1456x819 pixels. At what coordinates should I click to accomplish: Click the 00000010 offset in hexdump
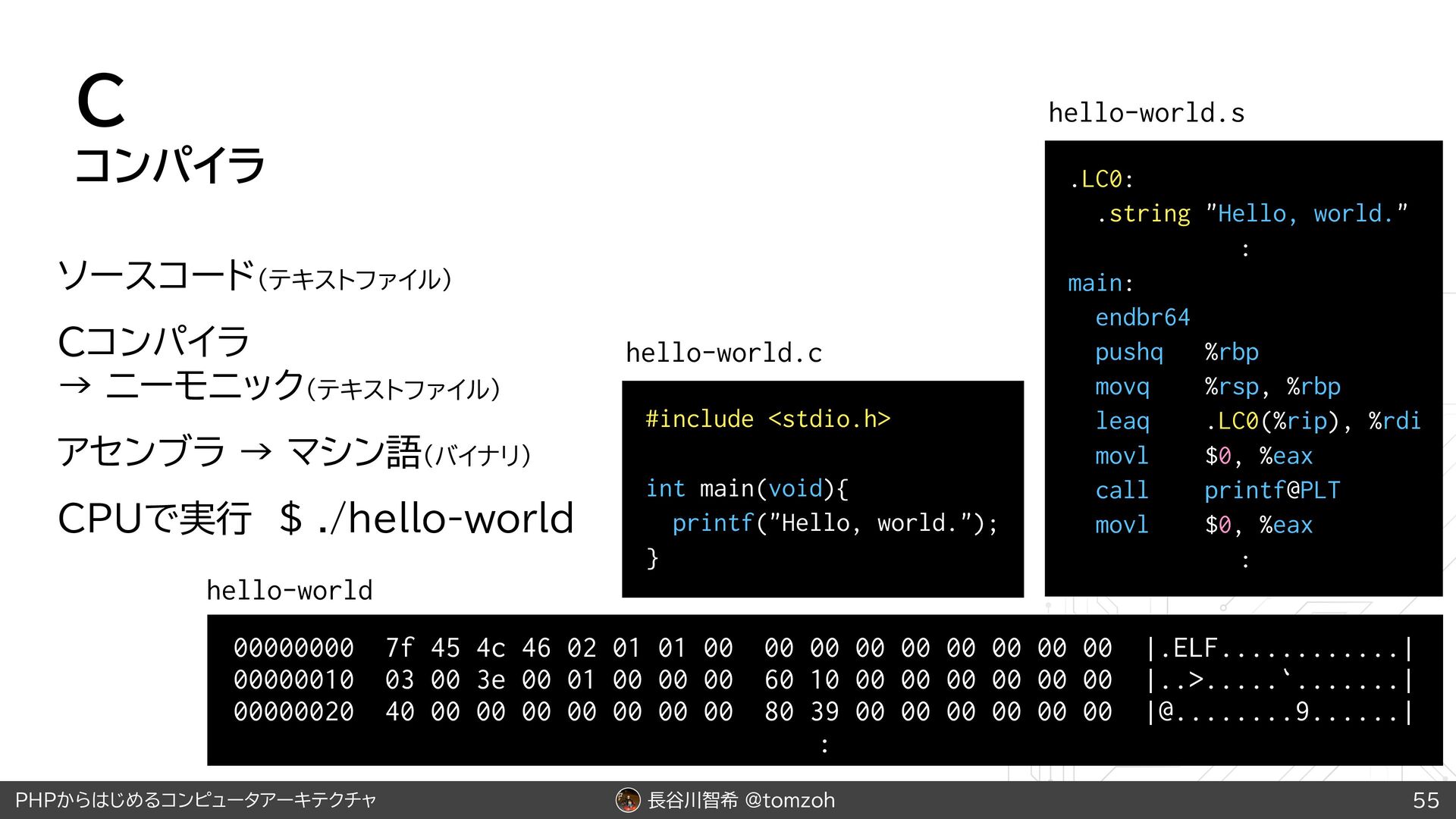[x=293, y=680]
